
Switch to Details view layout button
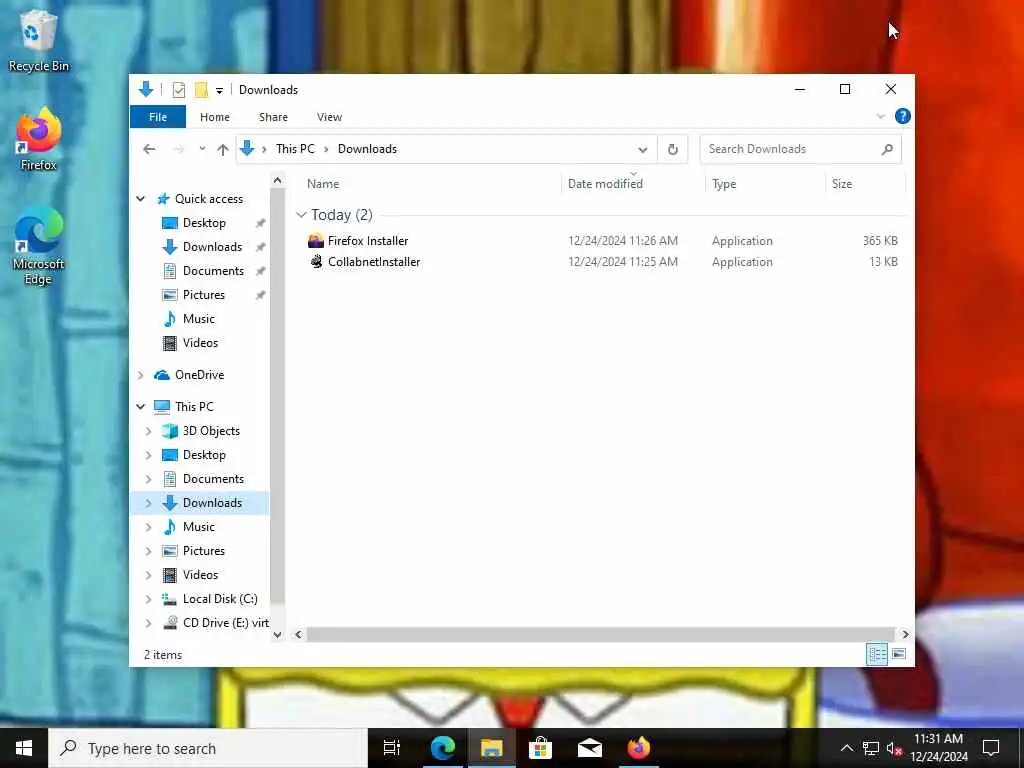[877, 654]
